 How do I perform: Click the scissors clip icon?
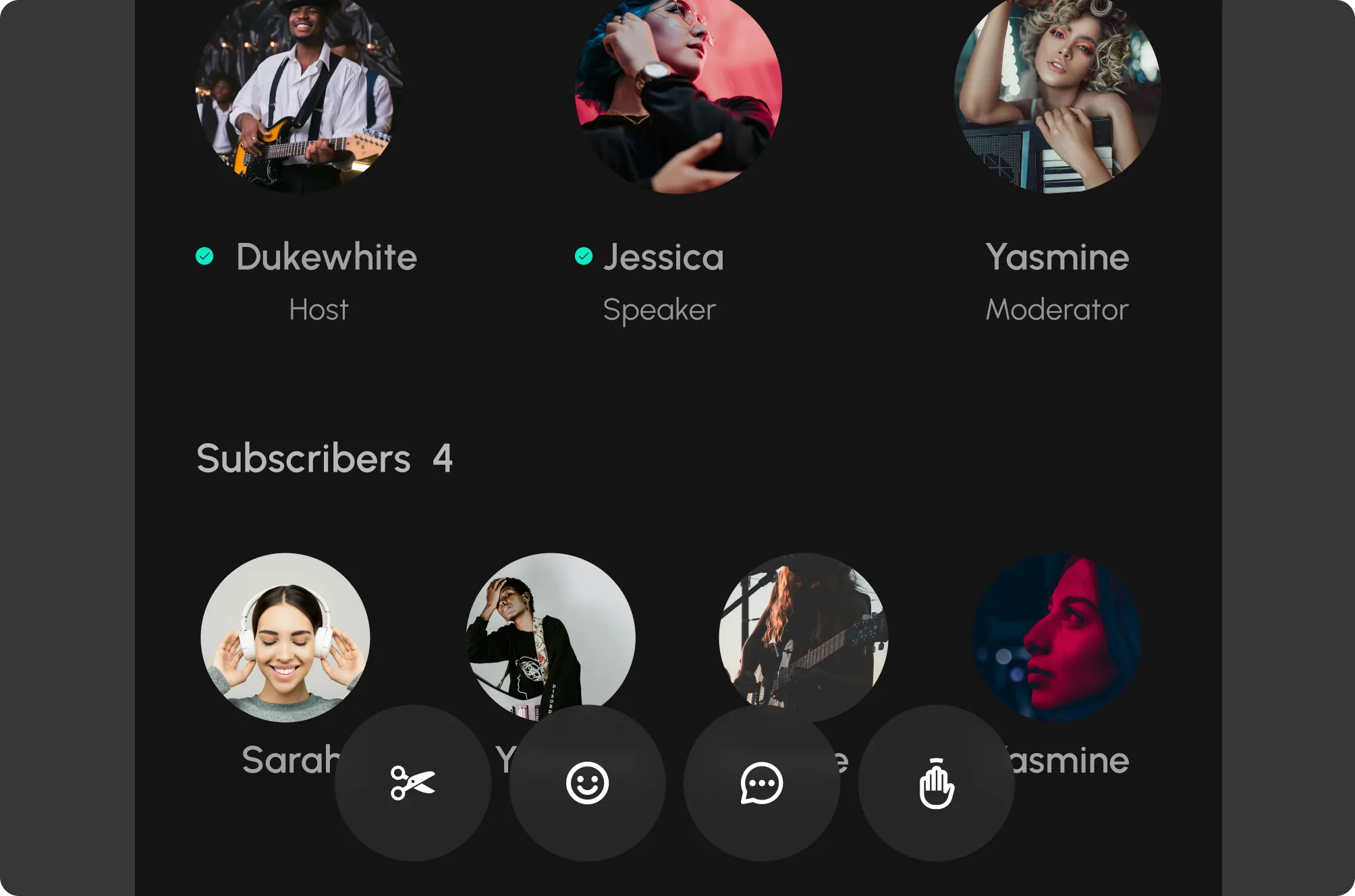coord(413,783)
